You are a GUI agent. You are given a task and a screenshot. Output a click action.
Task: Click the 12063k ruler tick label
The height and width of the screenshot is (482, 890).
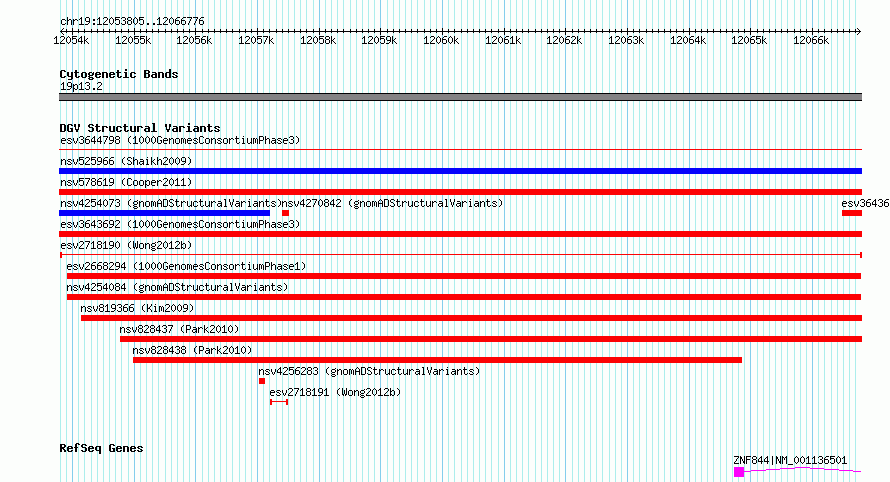pyautogui.click(x=626, y=40)
